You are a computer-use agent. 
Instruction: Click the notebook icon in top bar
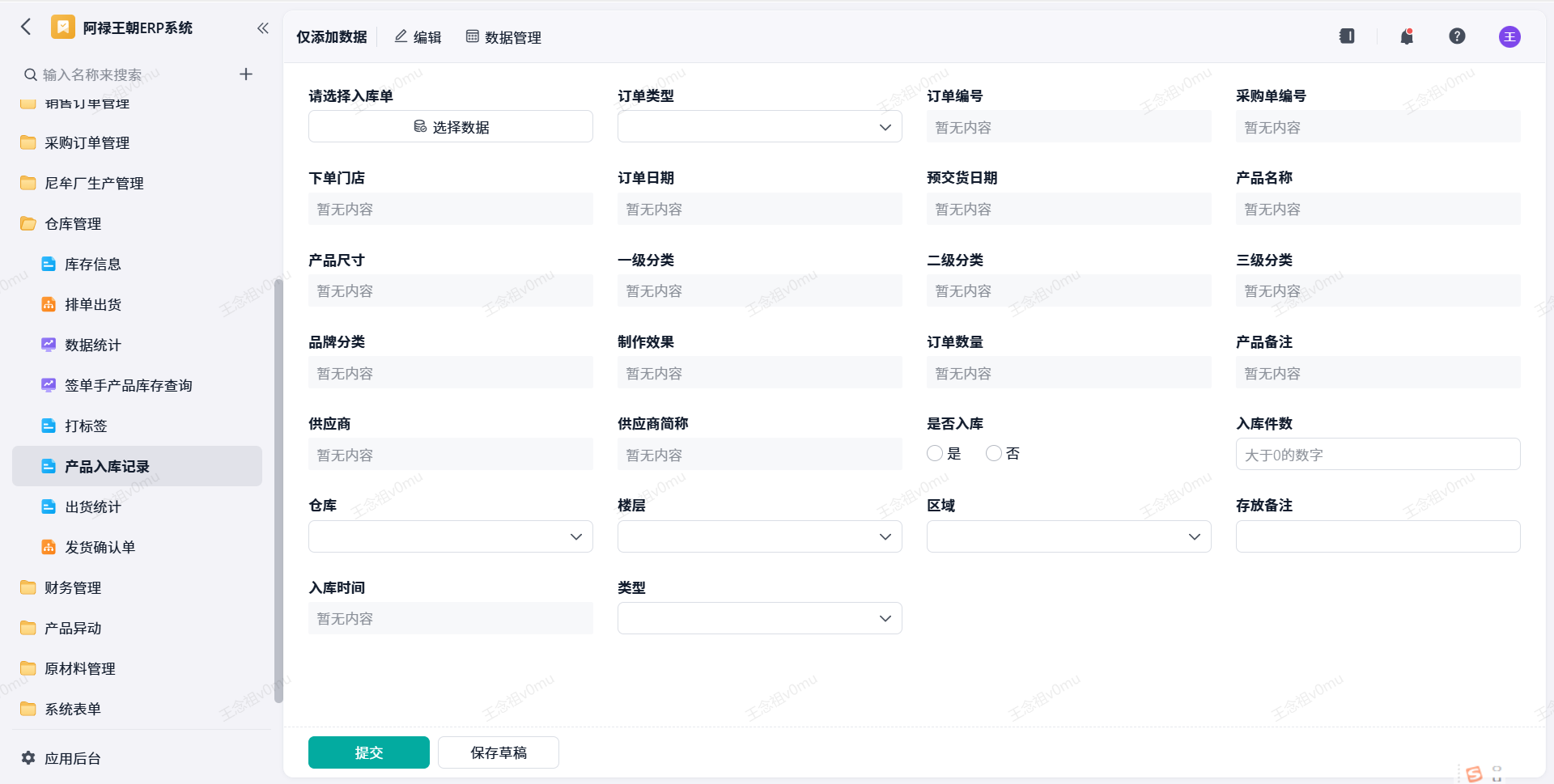pyautogui.click(x=1347, y=36)
